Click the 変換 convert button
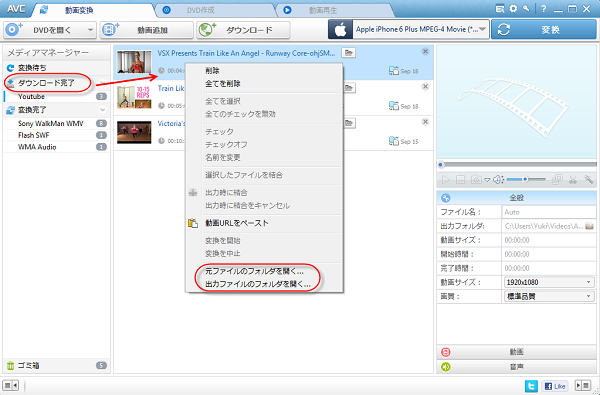This screenshot has width=600, height=395. coord(544,29)
